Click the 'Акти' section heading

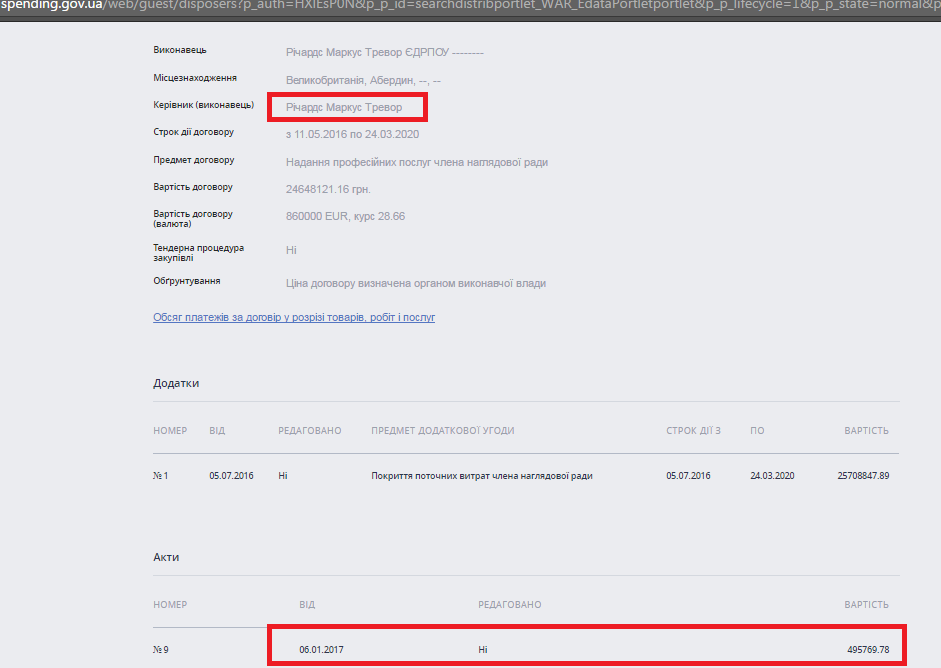(166, 557)
